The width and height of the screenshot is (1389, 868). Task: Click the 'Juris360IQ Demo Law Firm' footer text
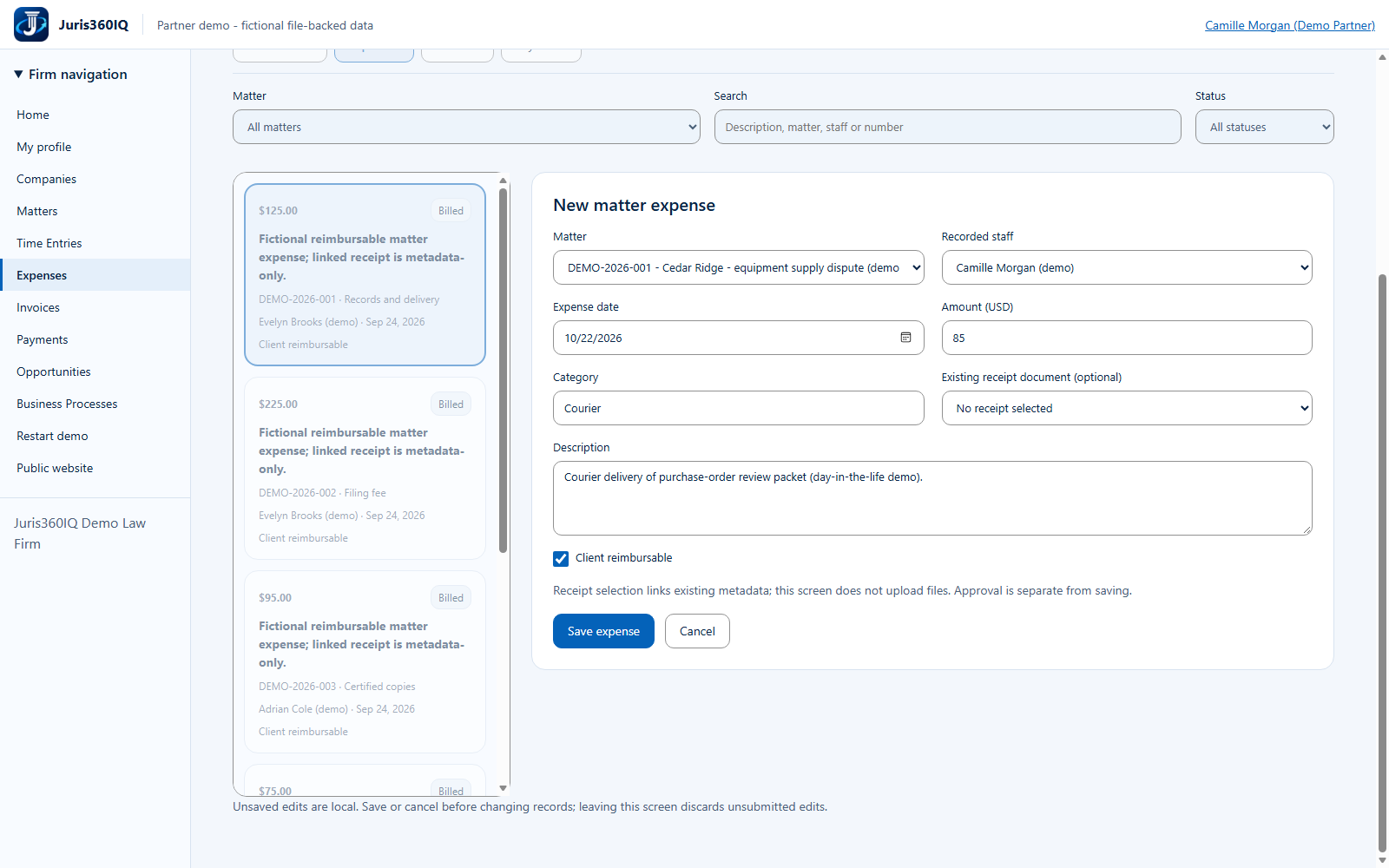point(80,534)
